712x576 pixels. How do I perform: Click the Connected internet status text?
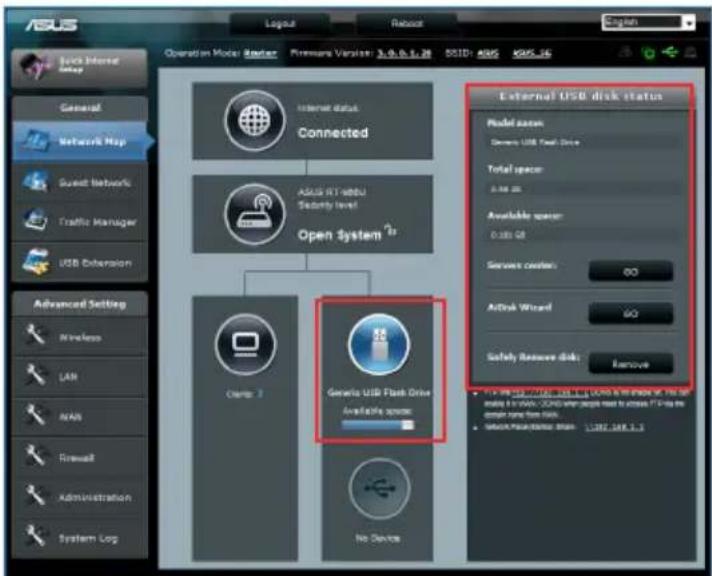tap(333, 133)
